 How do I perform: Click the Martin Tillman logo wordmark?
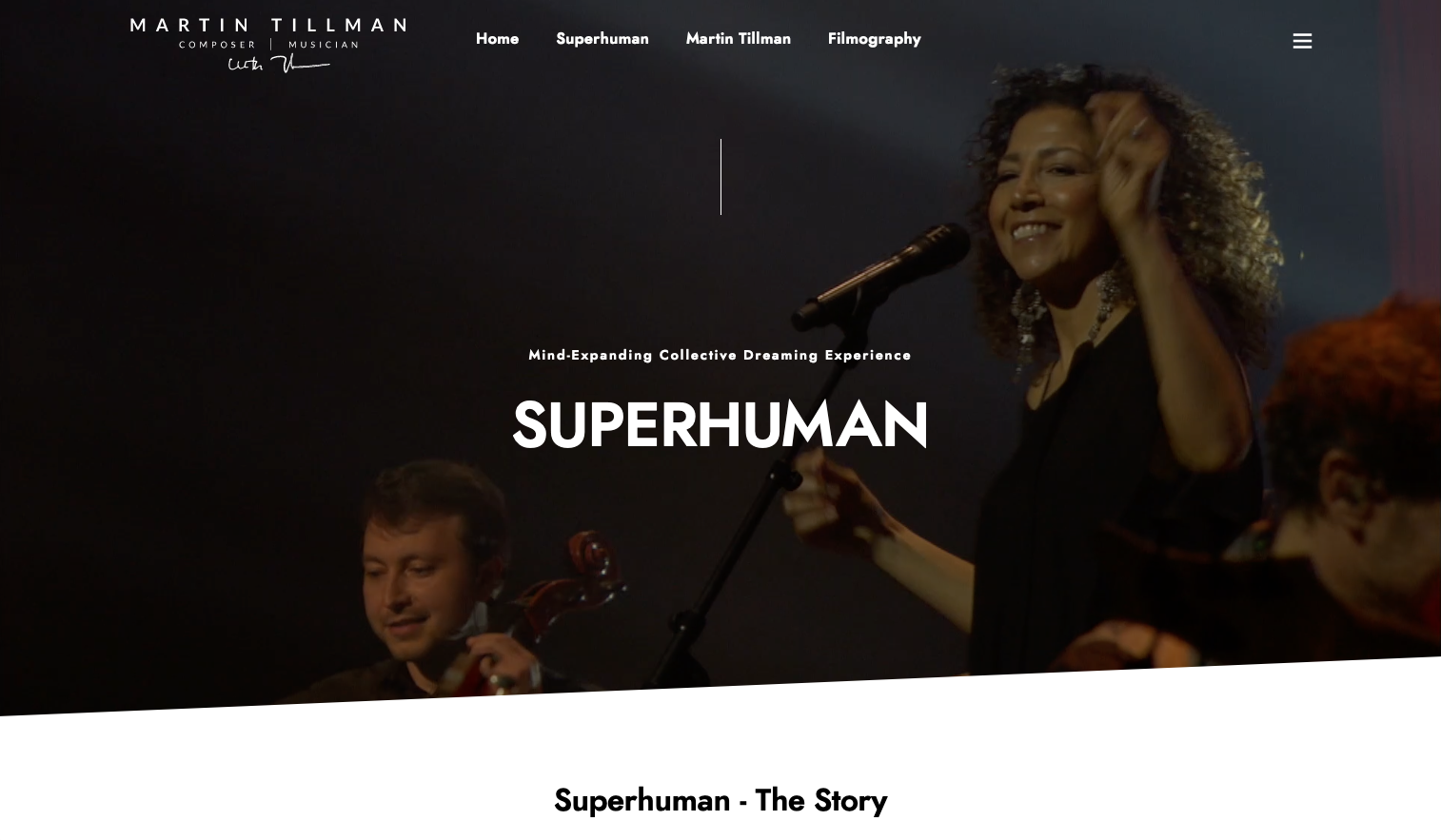[268, 25]
